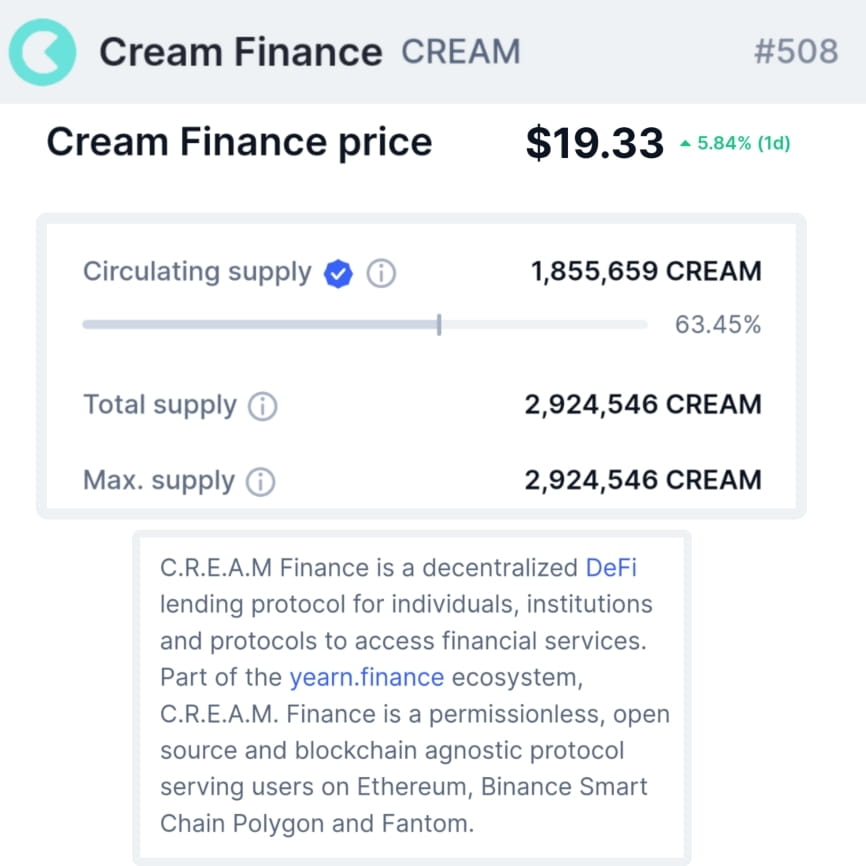Click the verified badge next to Circulating supply
The height and width of the screenshot is (866, 866).
pyautogui.click(x=338, y=272)
